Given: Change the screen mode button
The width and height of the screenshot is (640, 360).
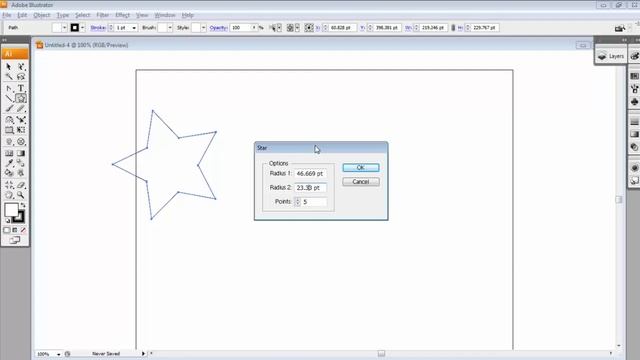Looking at the screenshot, I should (15, 240).
